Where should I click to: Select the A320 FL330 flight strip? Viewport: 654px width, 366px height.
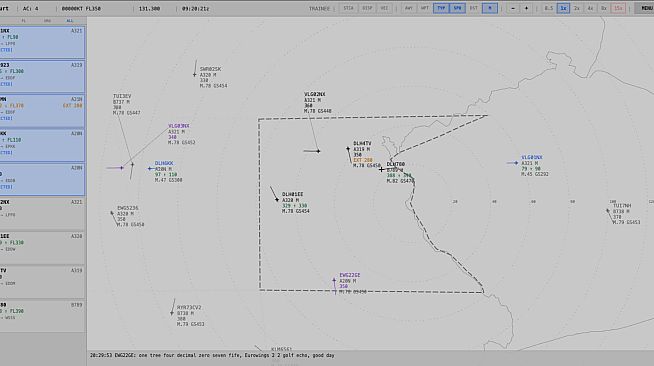42,248
